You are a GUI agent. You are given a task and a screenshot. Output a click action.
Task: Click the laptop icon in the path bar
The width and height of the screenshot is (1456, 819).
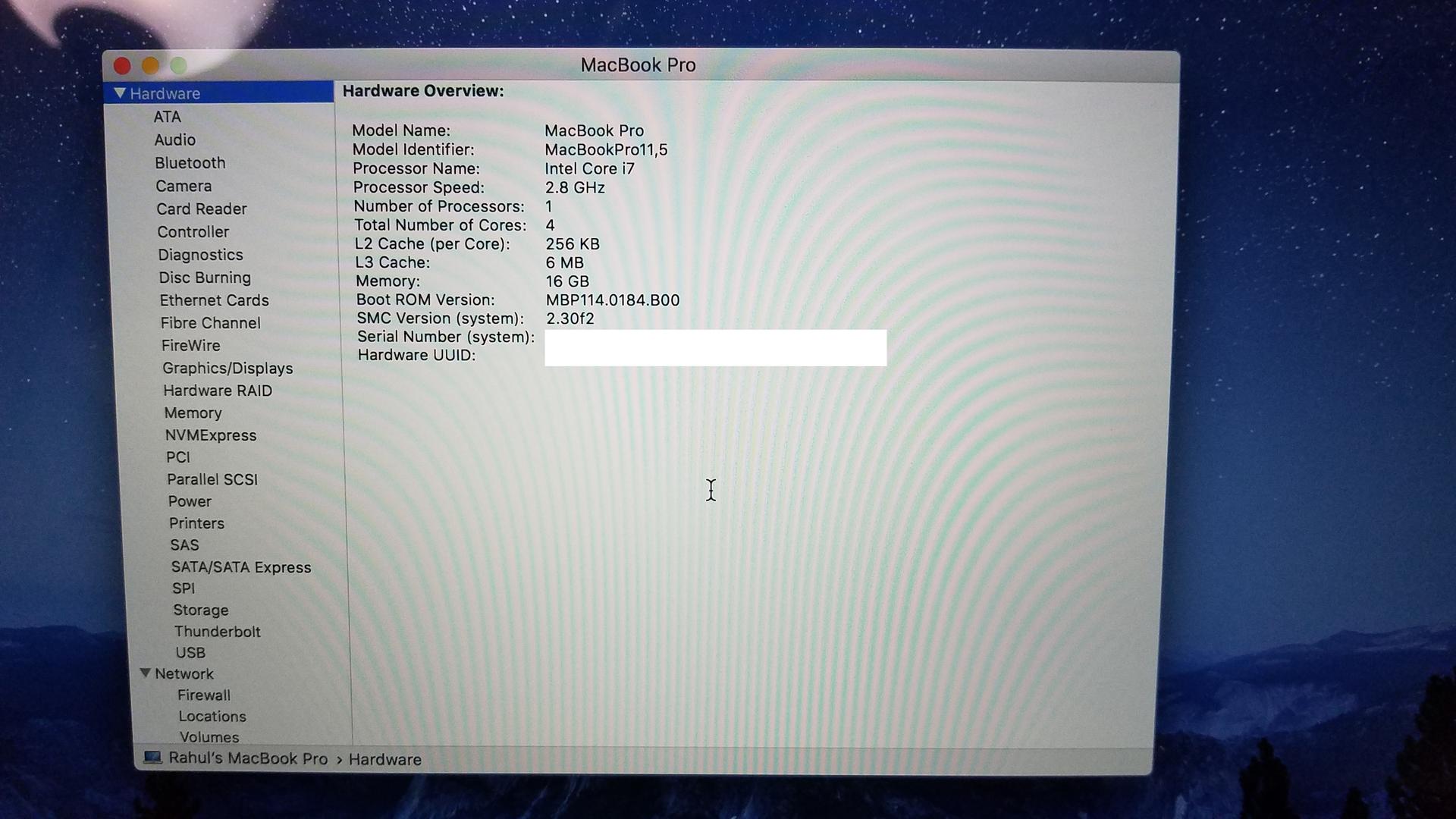pyautogui.click(x=152, y=758)
